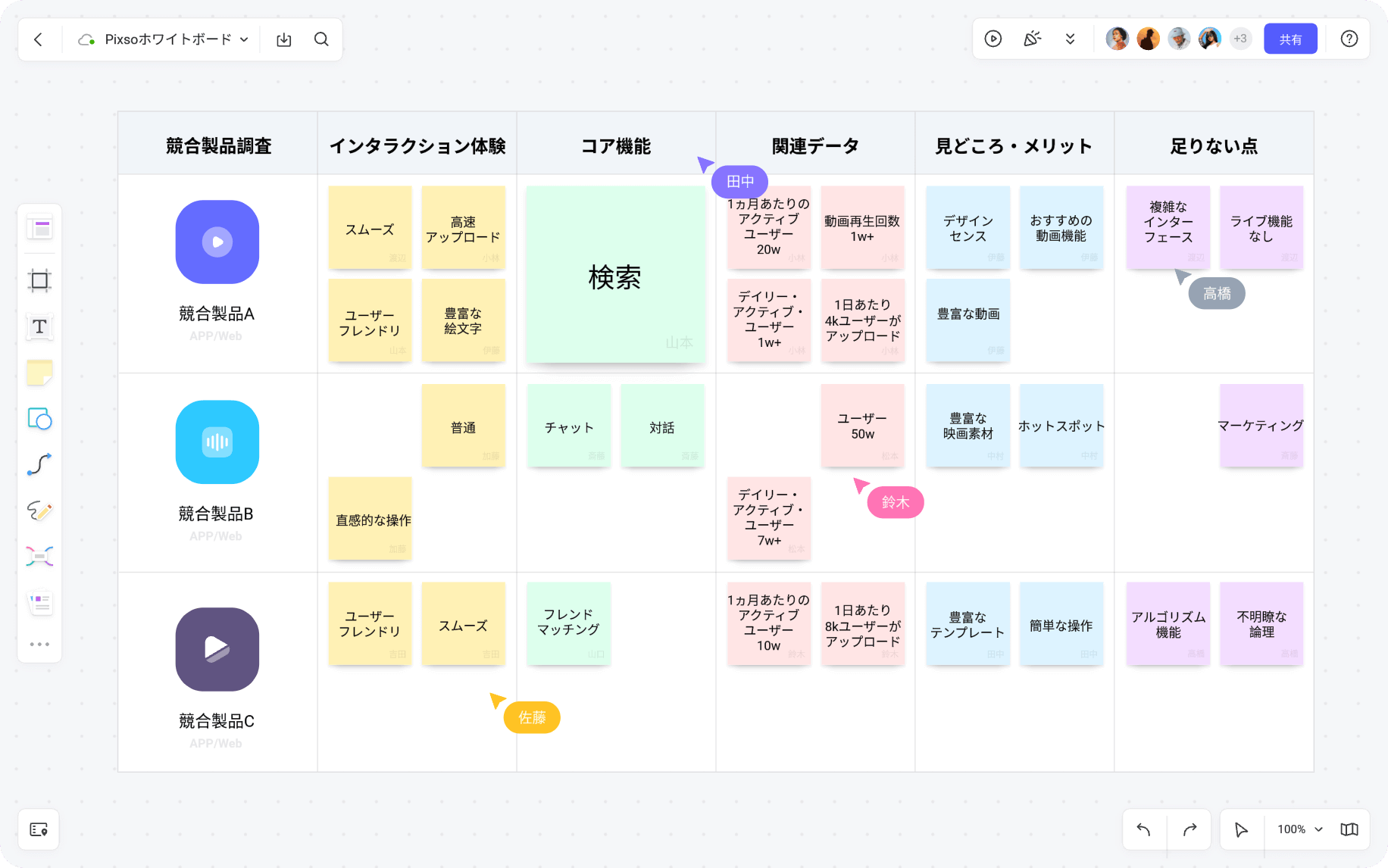Select the マーケティング purple note

pyautogui.click(x=1261, y=426)
